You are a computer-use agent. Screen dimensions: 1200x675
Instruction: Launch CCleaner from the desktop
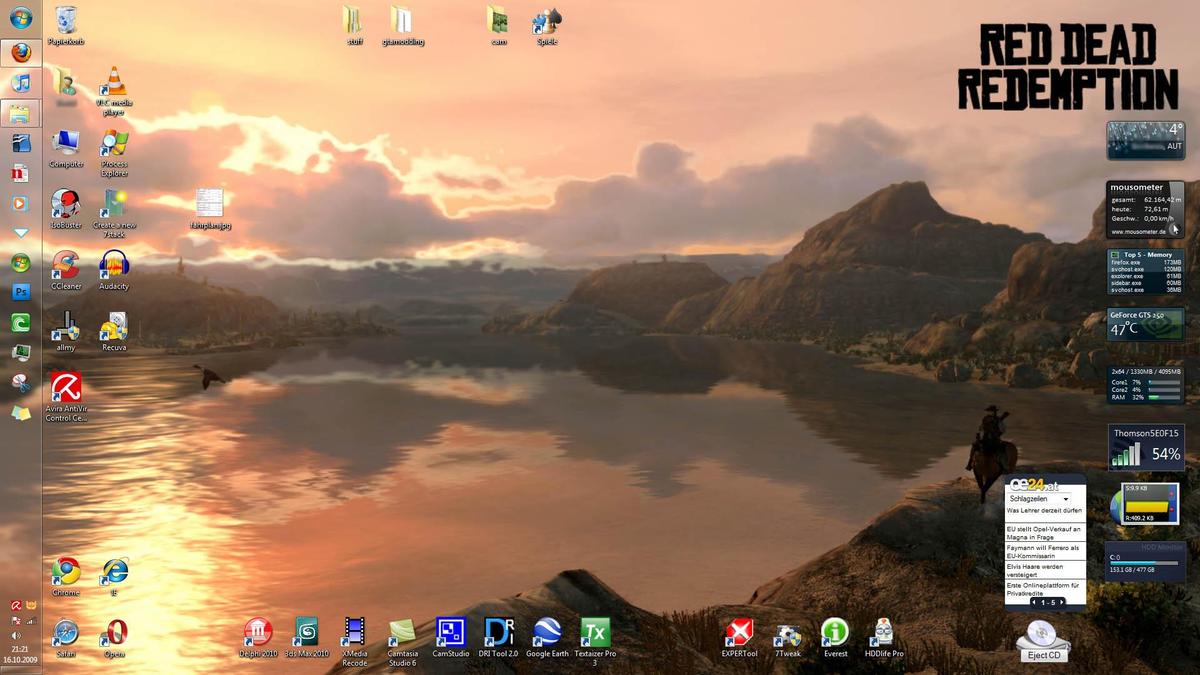[66, 271]
